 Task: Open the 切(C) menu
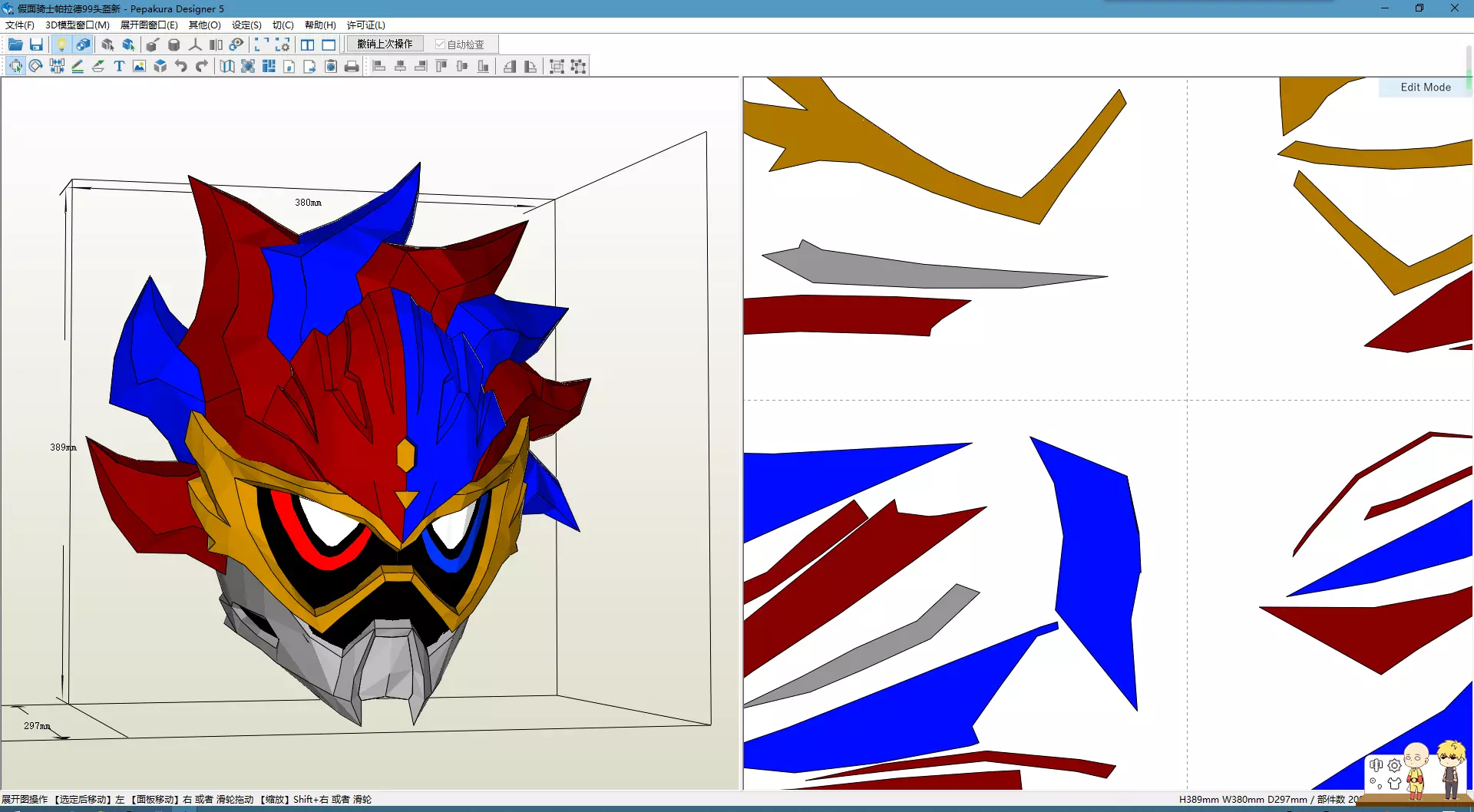coord(283,25)
